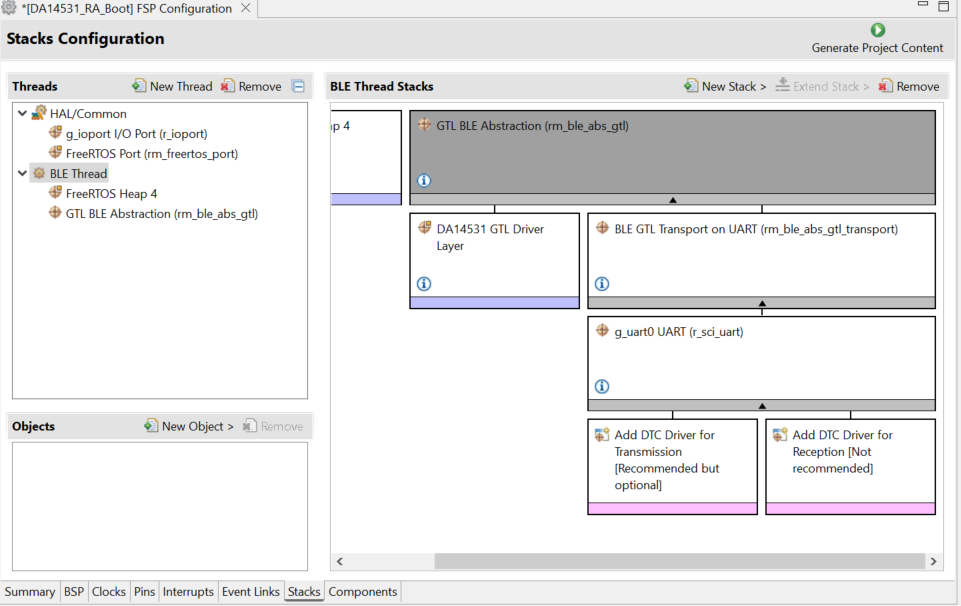Switch to the Components tab
The width and height of the screenshot is (961, 606).
[x=363, y=591]
